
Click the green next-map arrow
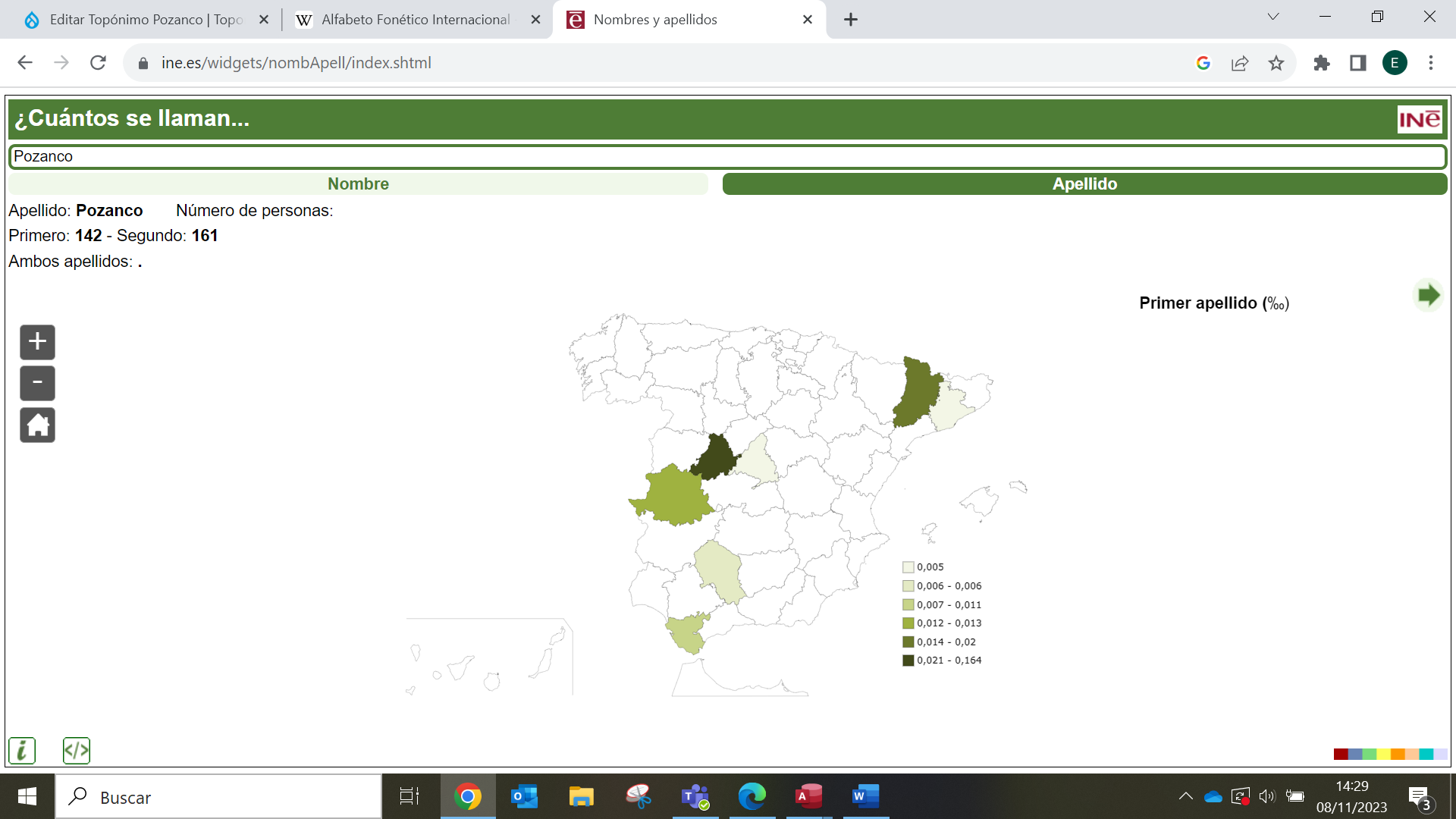pyautogui.click(x=1428, y=295)
